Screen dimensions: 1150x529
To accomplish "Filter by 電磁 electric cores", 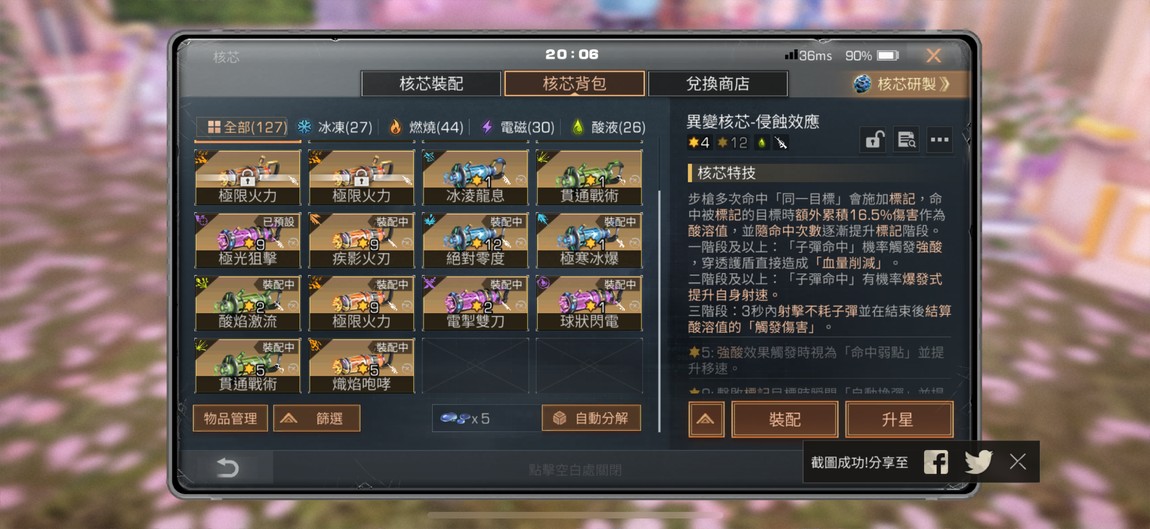I will coord(518,127).
